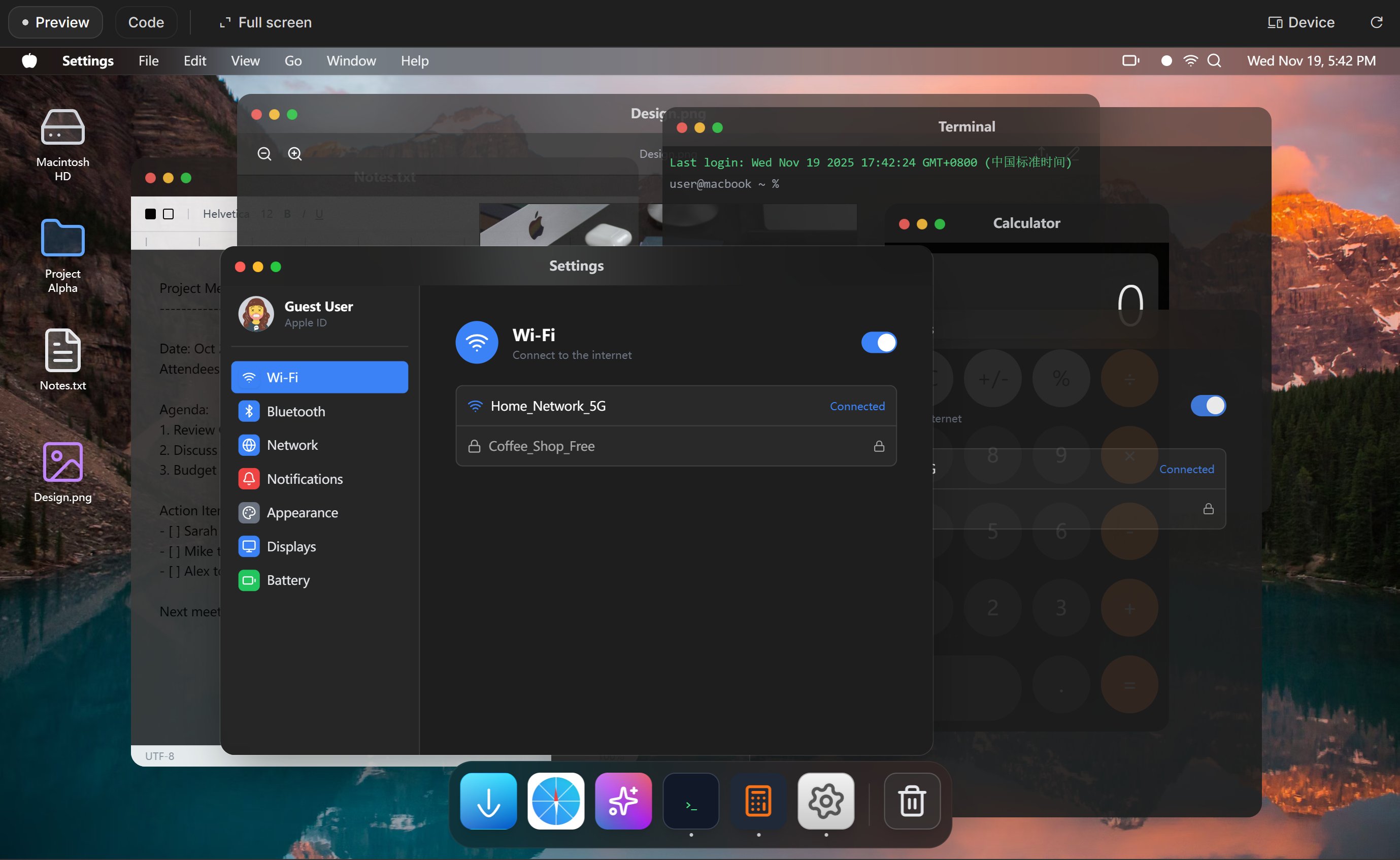The height and width of the screenshot is (860, 1400).
Task: Click the Safari compass dock icon
Action: point(555,801)
